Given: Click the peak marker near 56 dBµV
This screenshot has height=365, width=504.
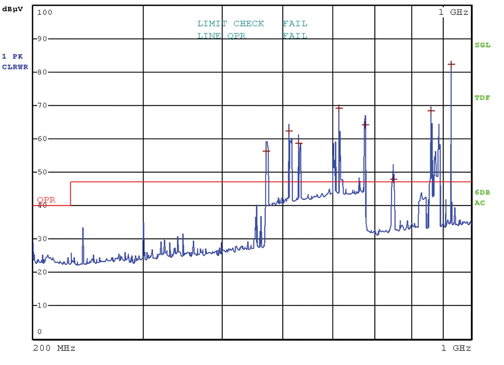Looking at the screenshot, I should pyautogui.click(x=266, y=151).
